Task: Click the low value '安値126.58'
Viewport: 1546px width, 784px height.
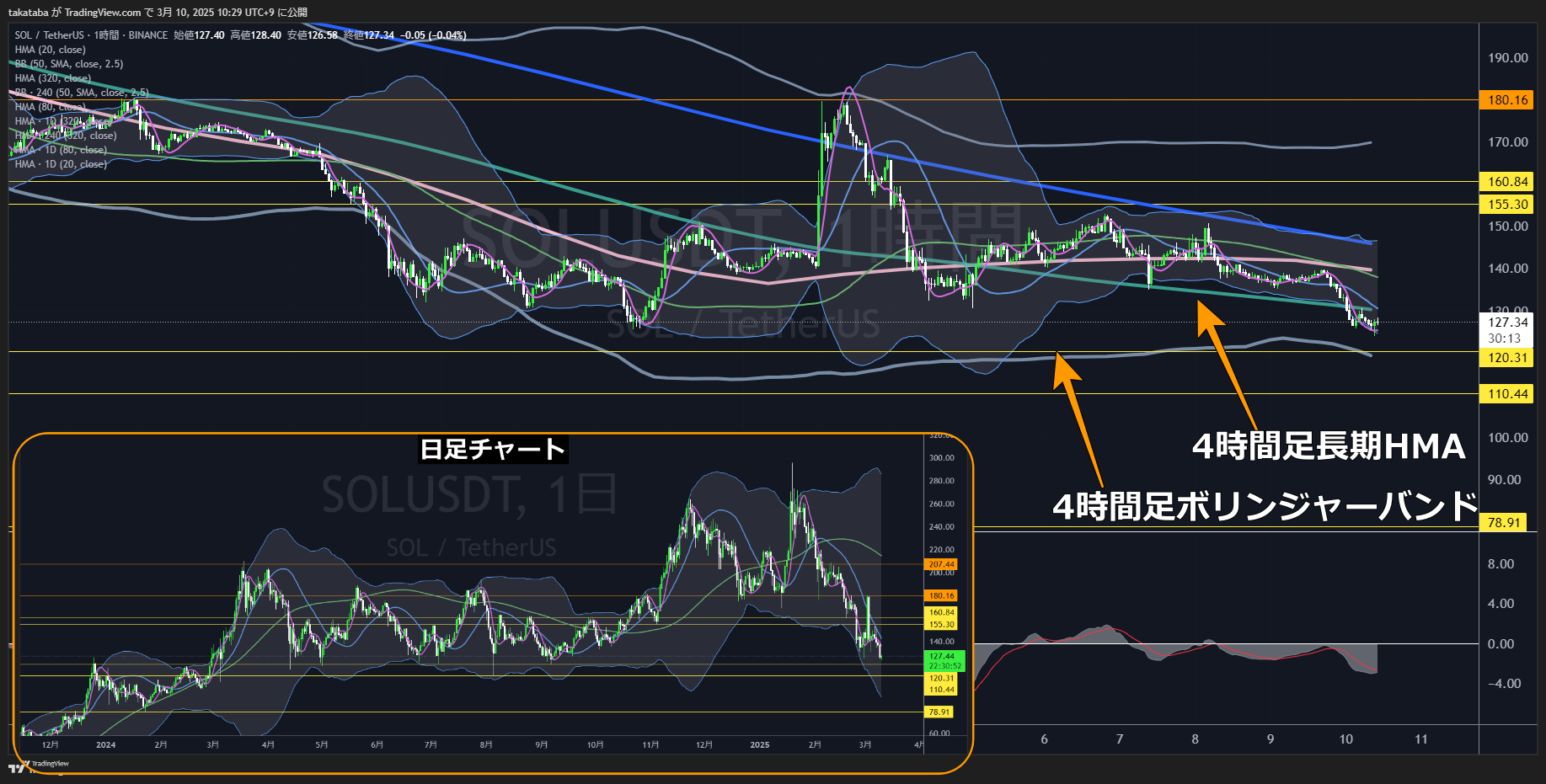Action: [312, 35]
